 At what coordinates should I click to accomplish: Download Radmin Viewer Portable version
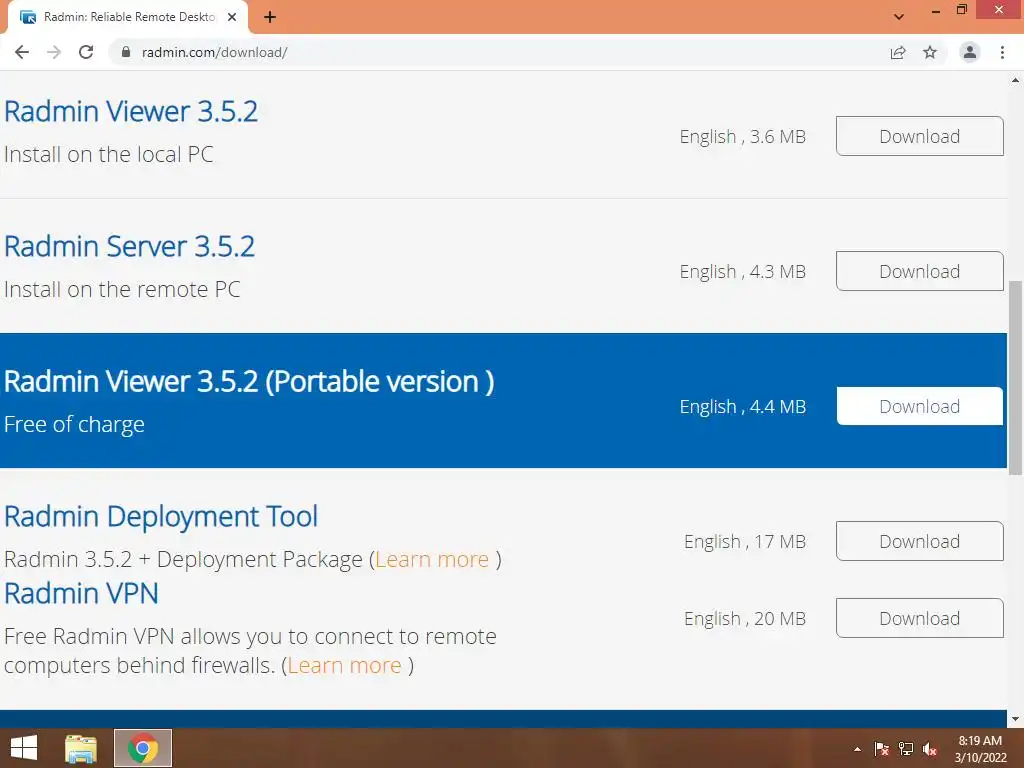(x=920, y=406)
